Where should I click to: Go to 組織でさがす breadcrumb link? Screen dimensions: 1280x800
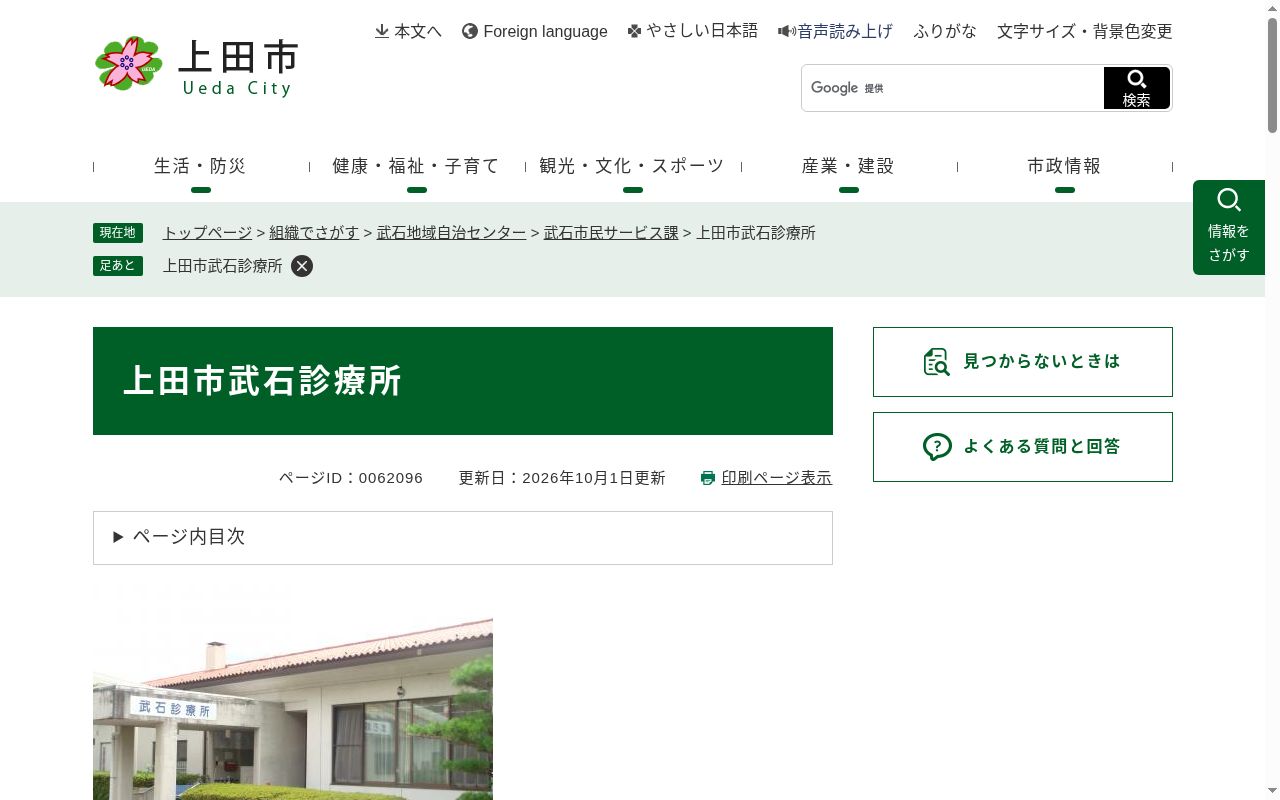click(x=314, y=233)
